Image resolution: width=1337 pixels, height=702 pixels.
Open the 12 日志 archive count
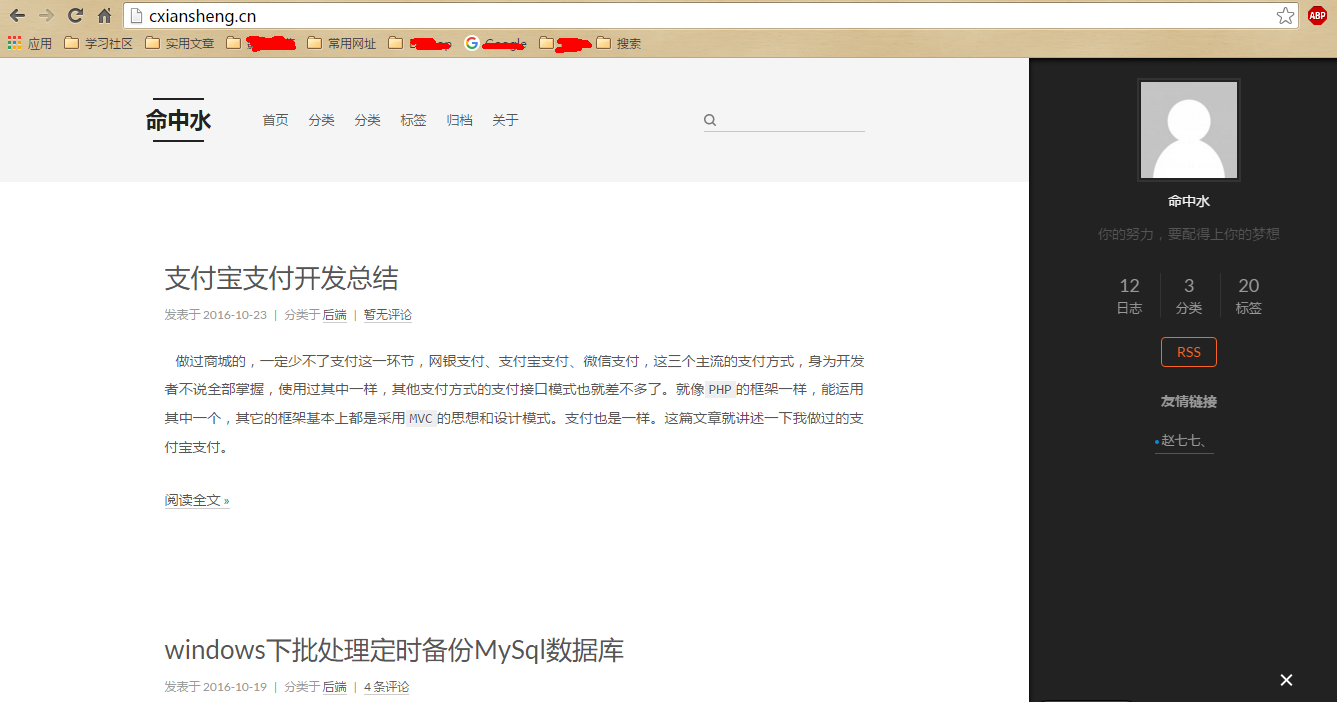[1129, 295]
